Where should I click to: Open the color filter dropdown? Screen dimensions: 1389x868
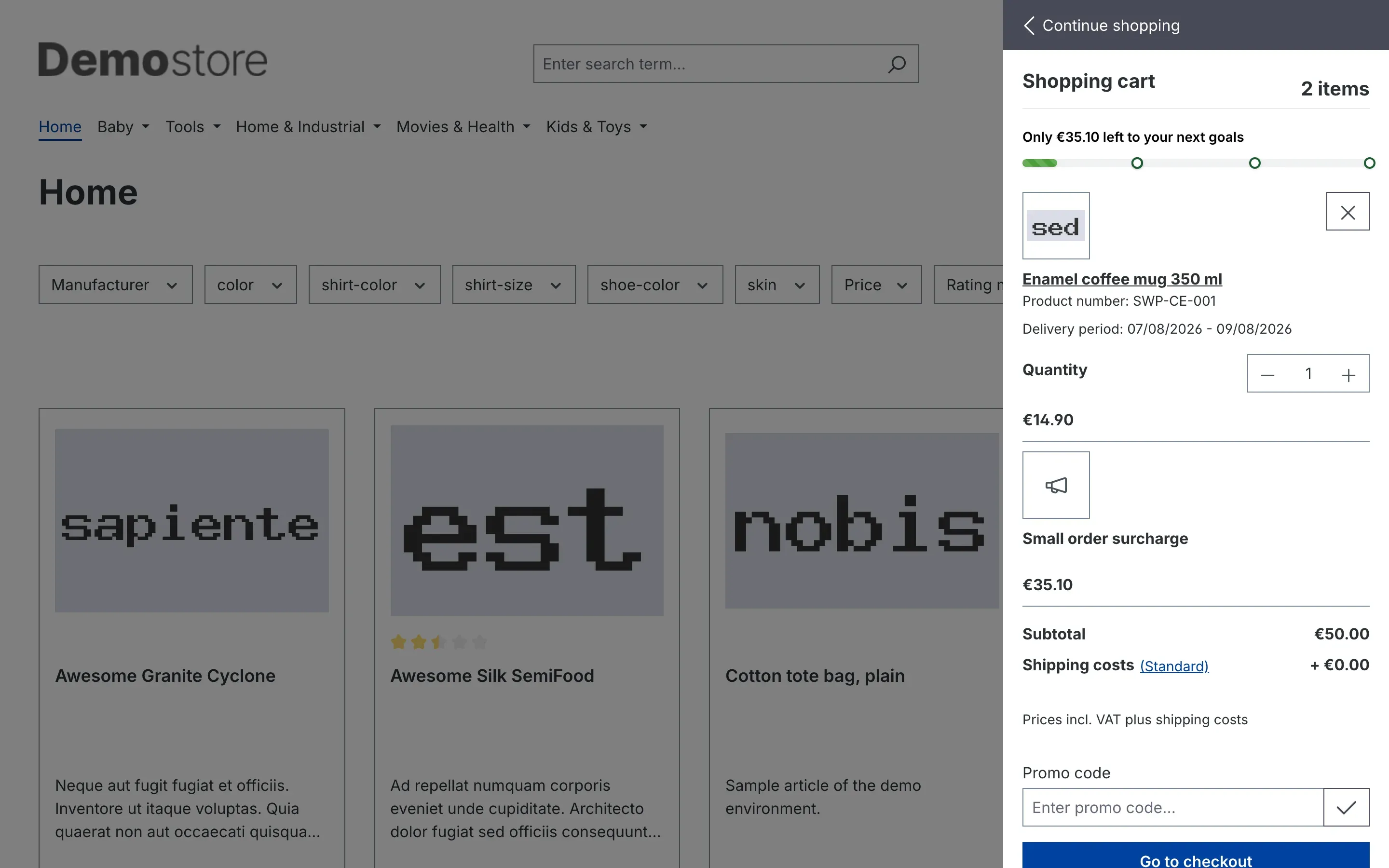click(250, 285)
